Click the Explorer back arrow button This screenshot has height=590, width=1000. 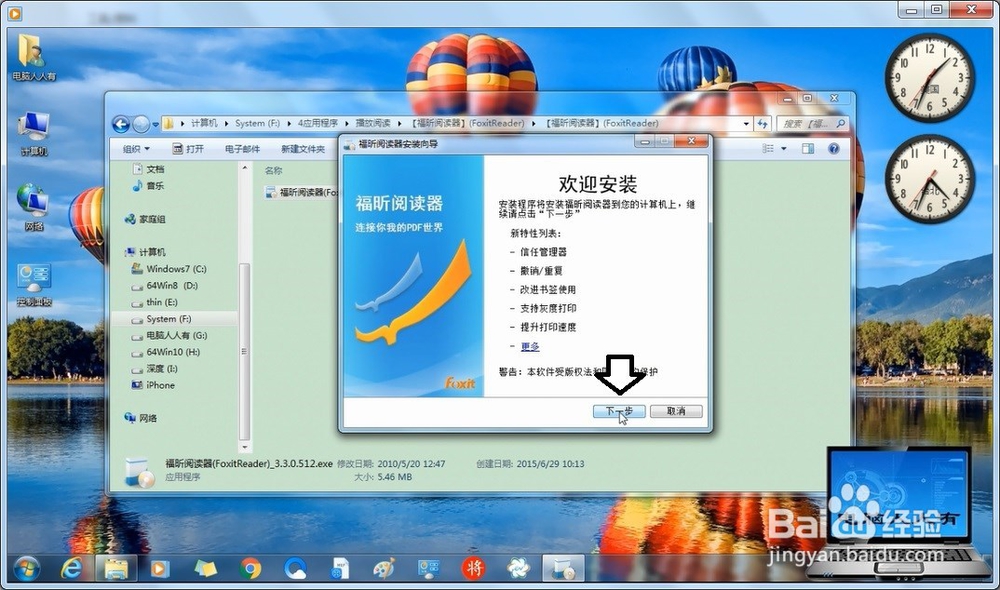(x=121, y=124)
